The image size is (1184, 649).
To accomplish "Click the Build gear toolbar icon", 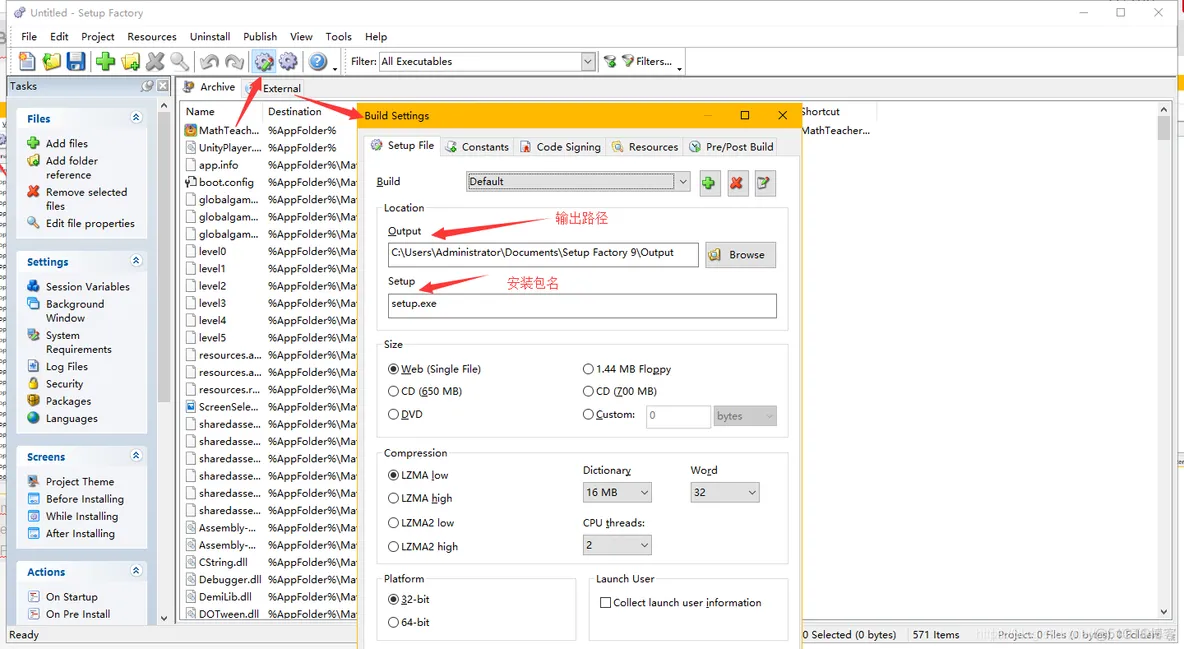I will (288, 61).
